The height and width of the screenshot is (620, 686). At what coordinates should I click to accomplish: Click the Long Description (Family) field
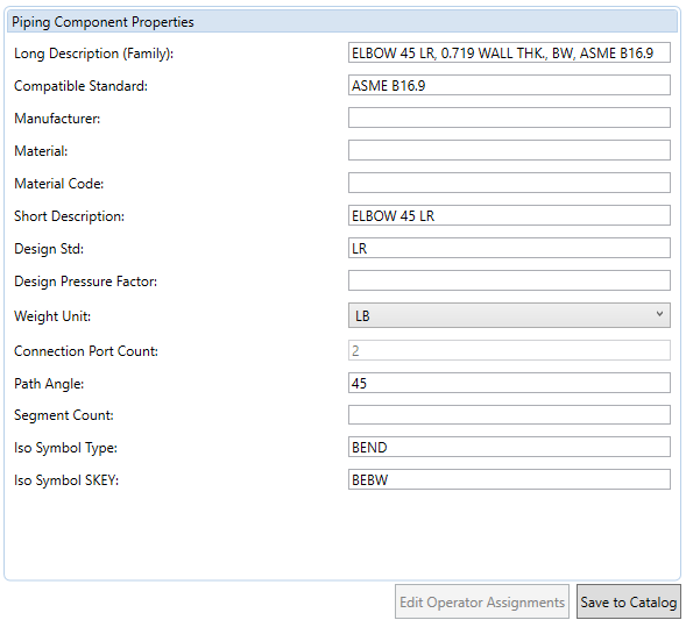[x=509, y=53]
